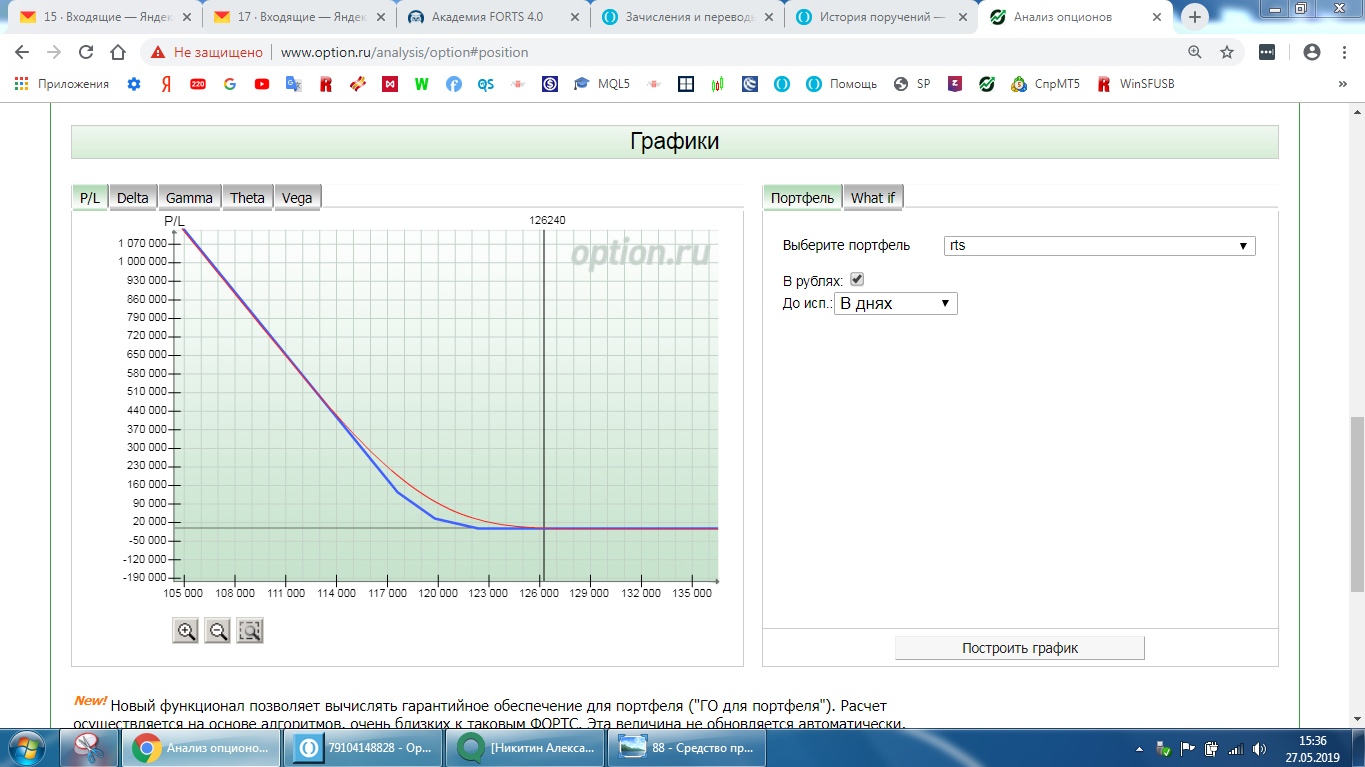The image size is (1365, 767).
Task: Switch to the Delta chart tab
Action: coord(132,197)
